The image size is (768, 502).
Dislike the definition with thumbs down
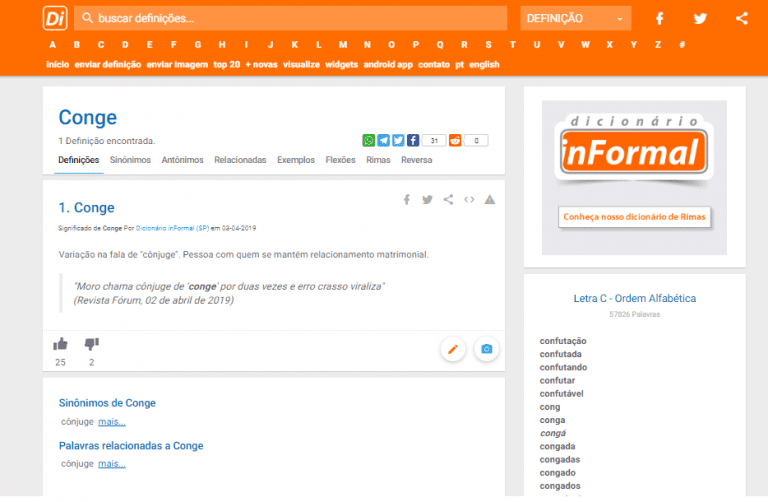[92, 345]
